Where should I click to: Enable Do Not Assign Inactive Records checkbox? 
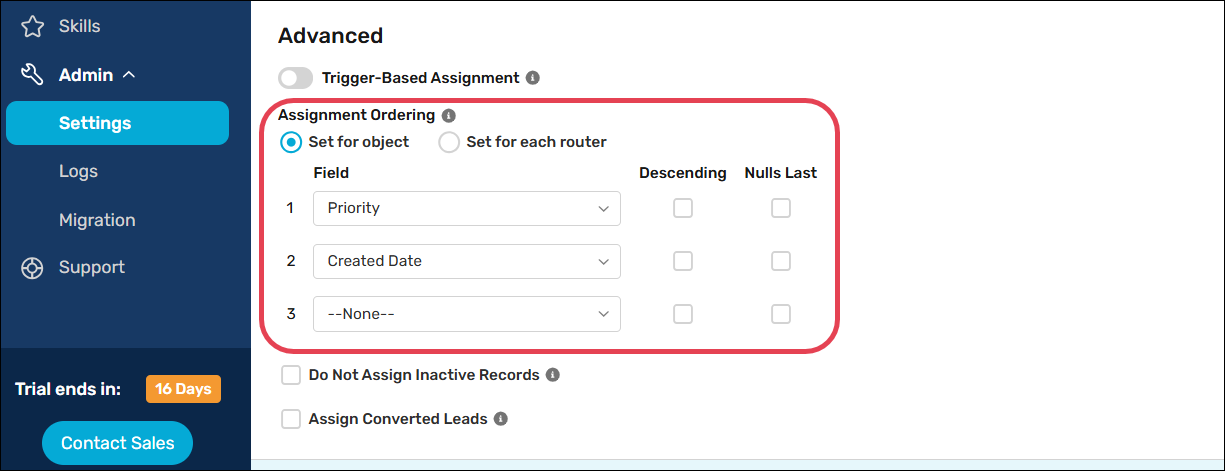291,376
